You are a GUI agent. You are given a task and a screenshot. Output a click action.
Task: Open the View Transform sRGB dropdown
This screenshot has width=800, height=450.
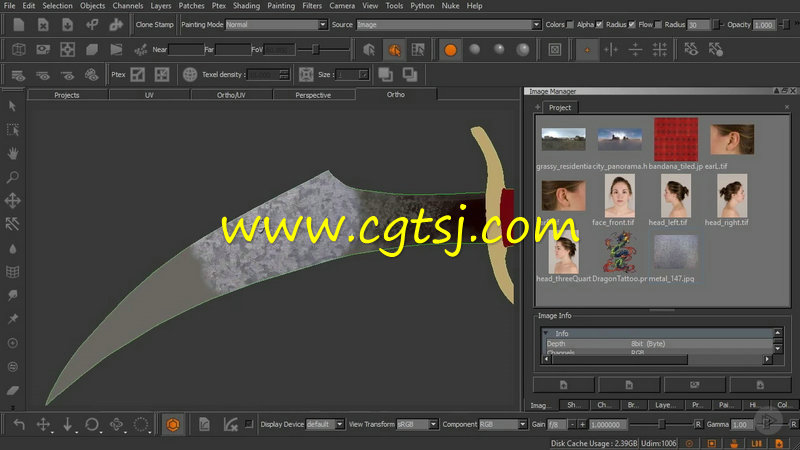(417, 424)
